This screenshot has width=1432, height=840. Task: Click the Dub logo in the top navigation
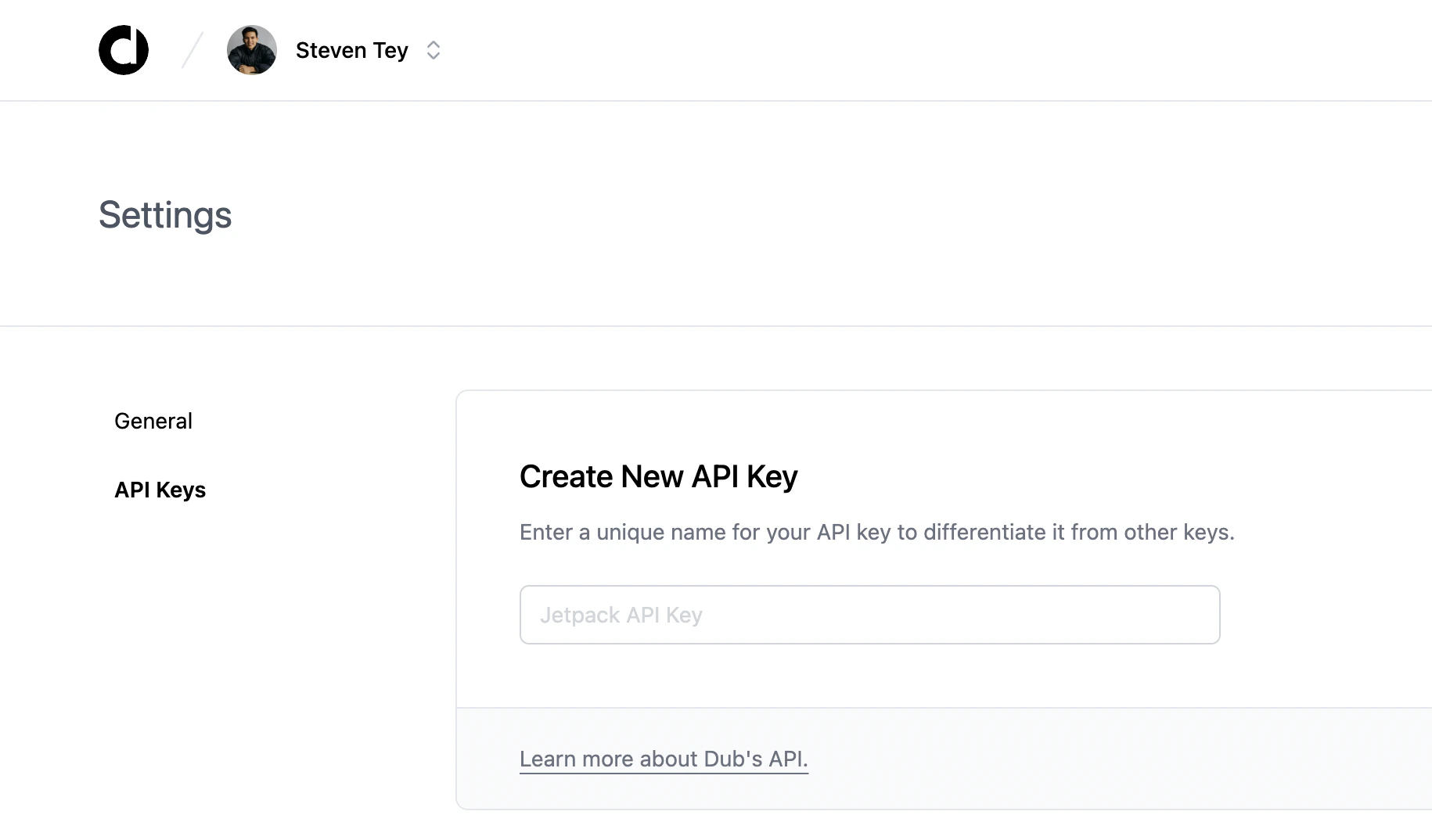(123, 49)
